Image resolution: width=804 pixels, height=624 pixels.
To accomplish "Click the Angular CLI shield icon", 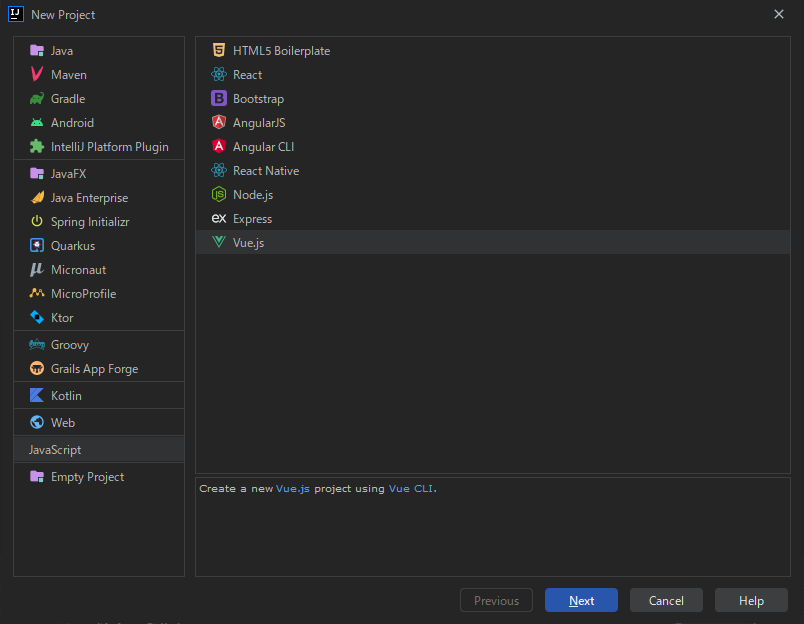I will tap(220, 146).
